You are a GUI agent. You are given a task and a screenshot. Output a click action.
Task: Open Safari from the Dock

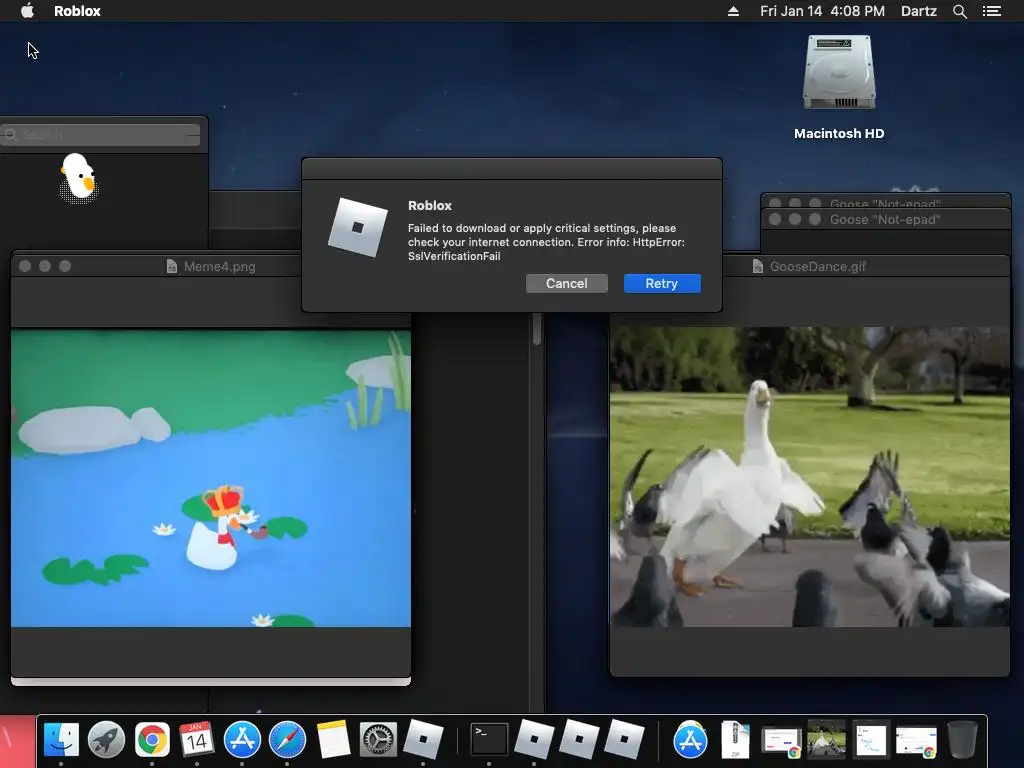287,740
